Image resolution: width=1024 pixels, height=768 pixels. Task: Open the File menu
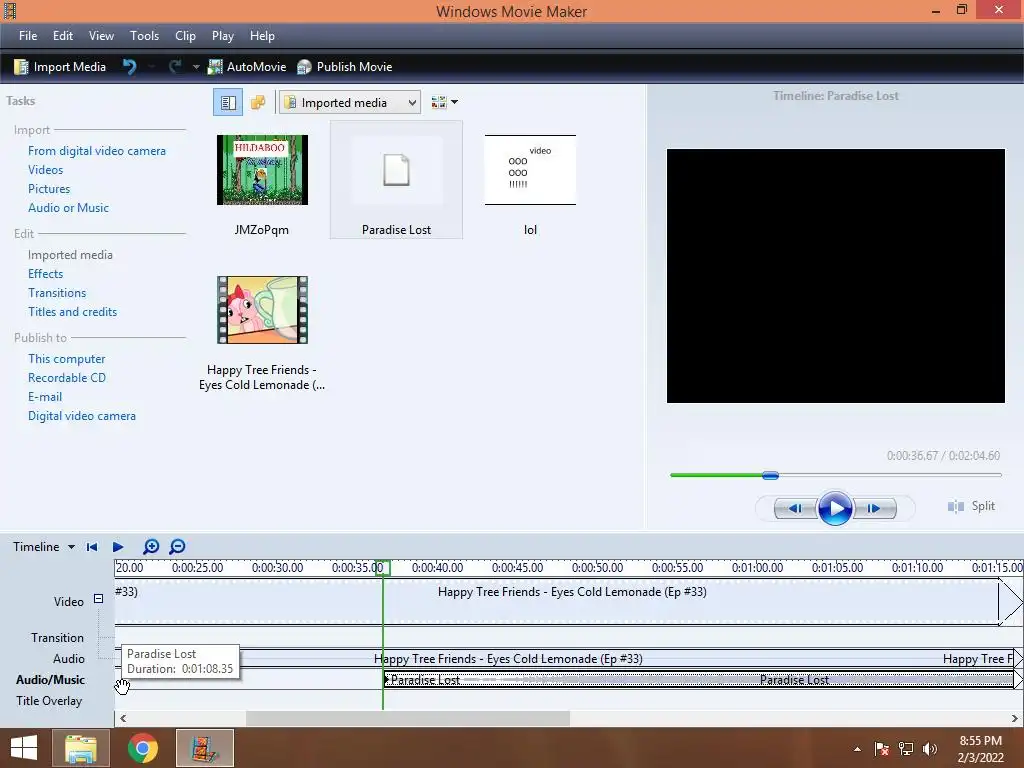click(27, 36)
